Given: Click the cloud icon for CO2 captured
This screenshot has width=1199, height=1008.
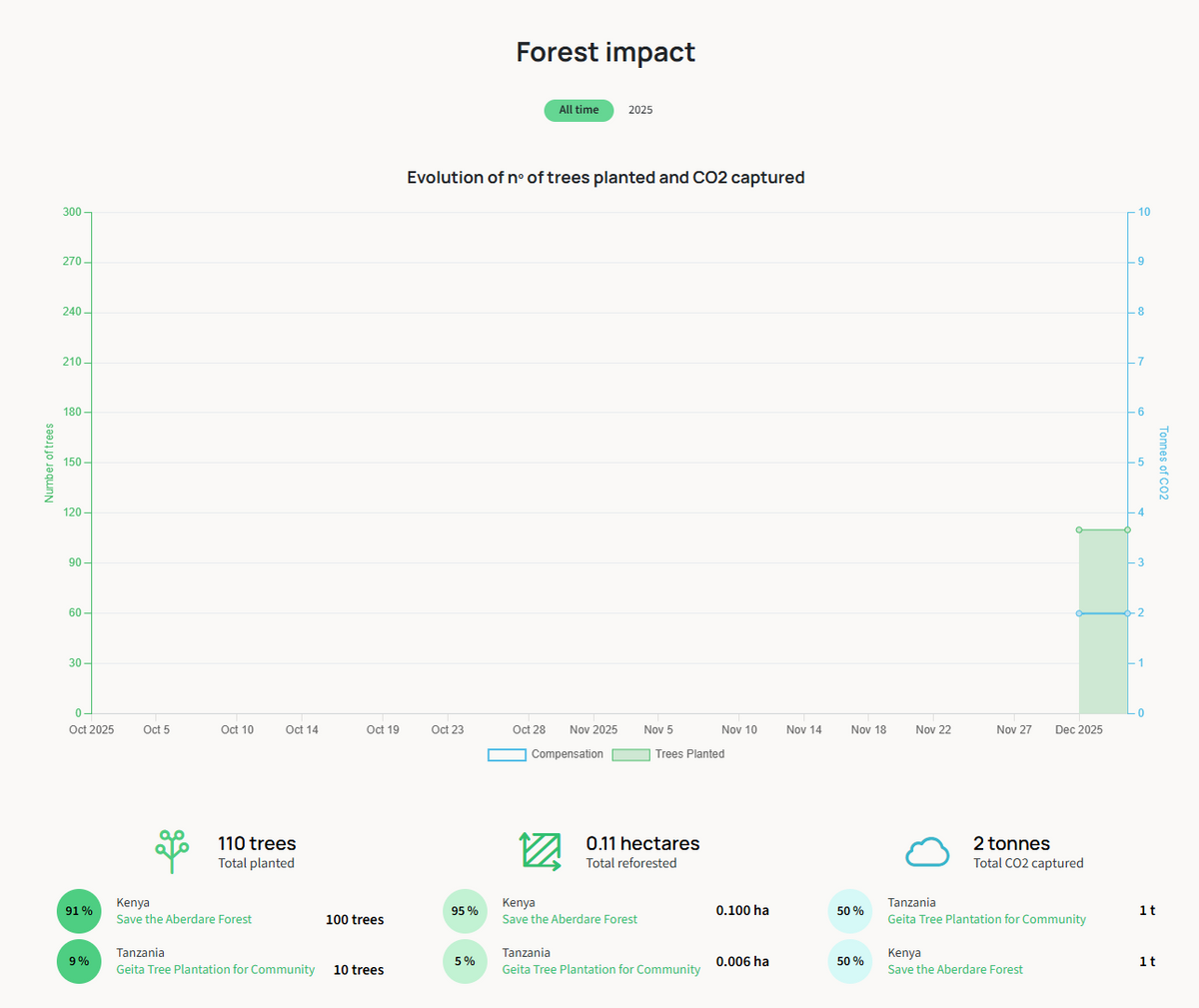Looking at the screenshot, I should 927,852.
